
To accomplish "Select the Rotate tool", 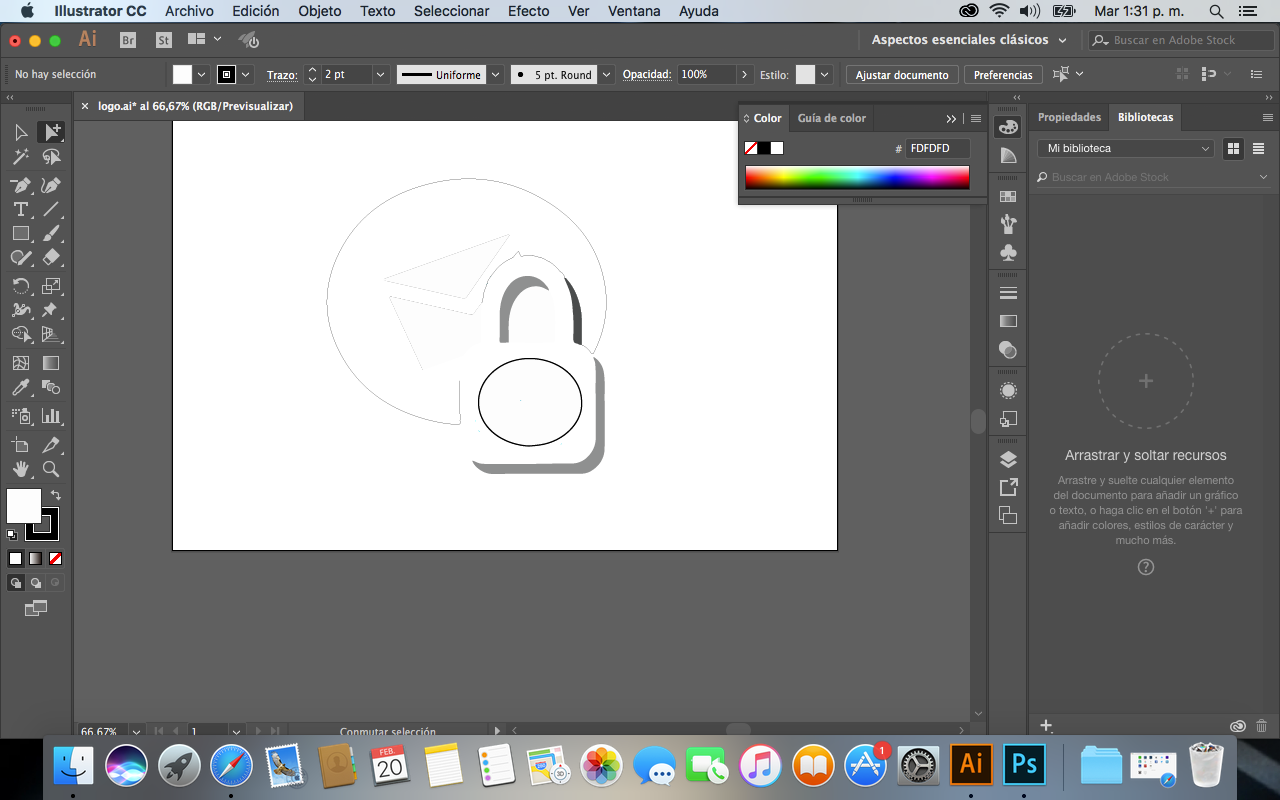I will tap(21, 286).
